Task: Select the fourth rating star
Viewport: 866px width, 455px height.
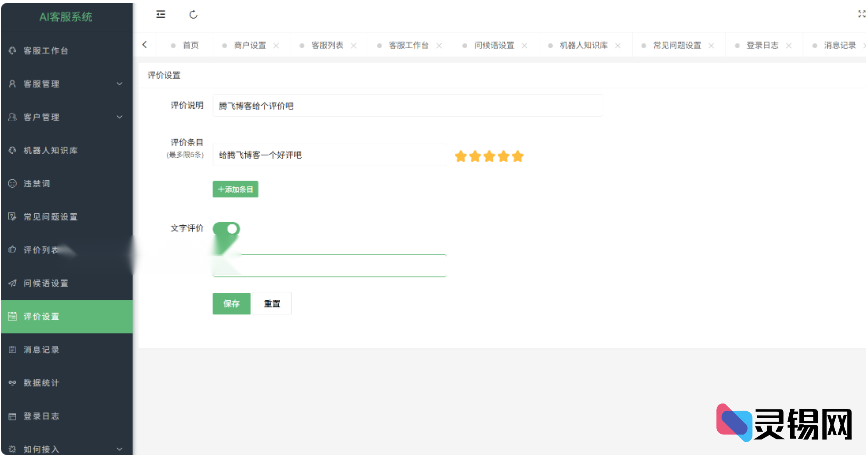Action: point(504,156)
